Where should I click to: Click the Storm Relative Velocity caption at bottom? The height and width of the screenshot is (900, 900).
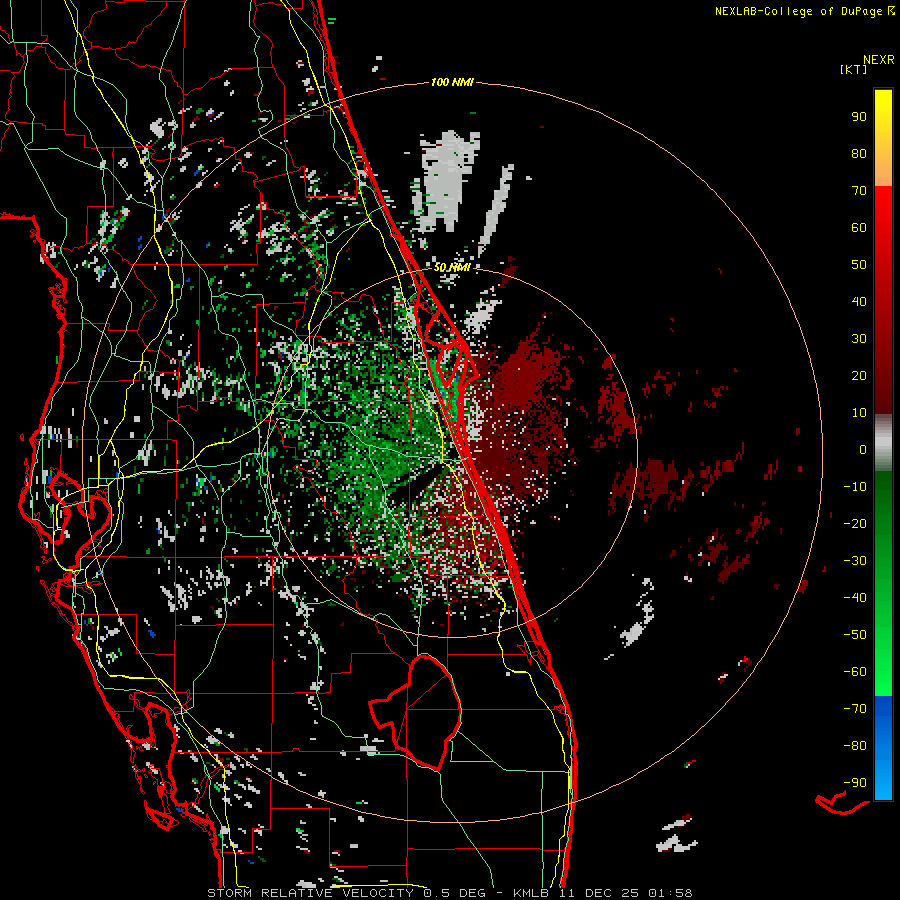click(x=449, y=893)
